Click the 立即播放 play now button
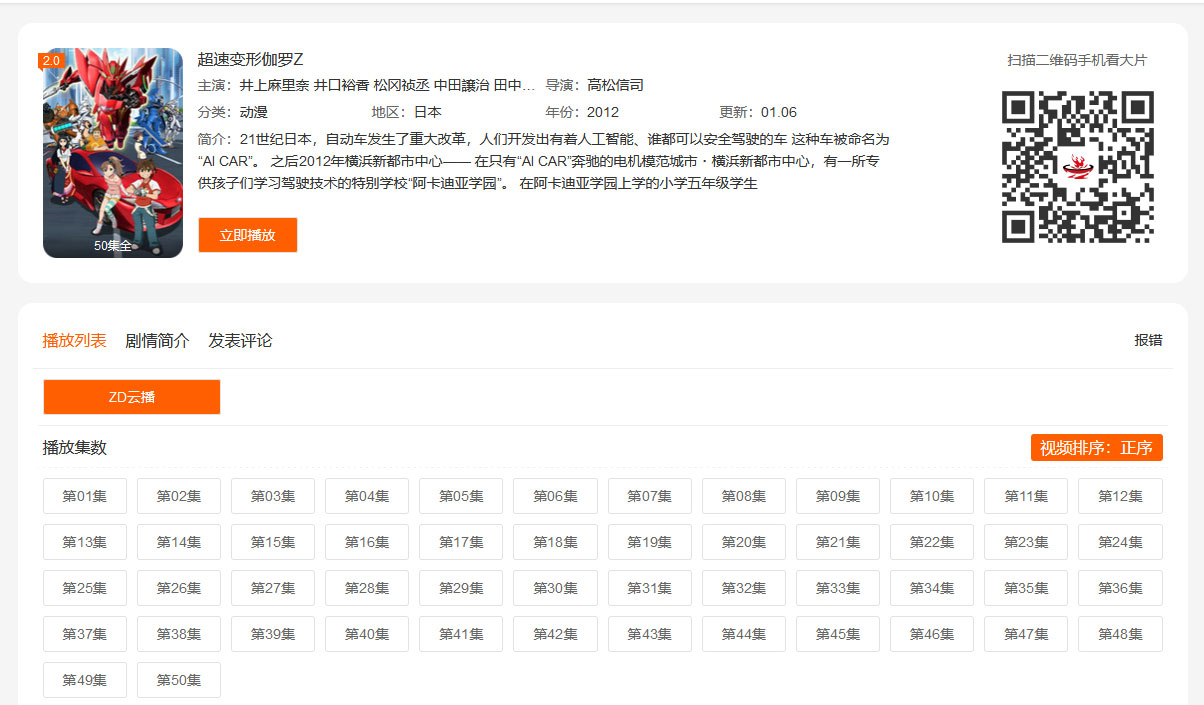 247,235
